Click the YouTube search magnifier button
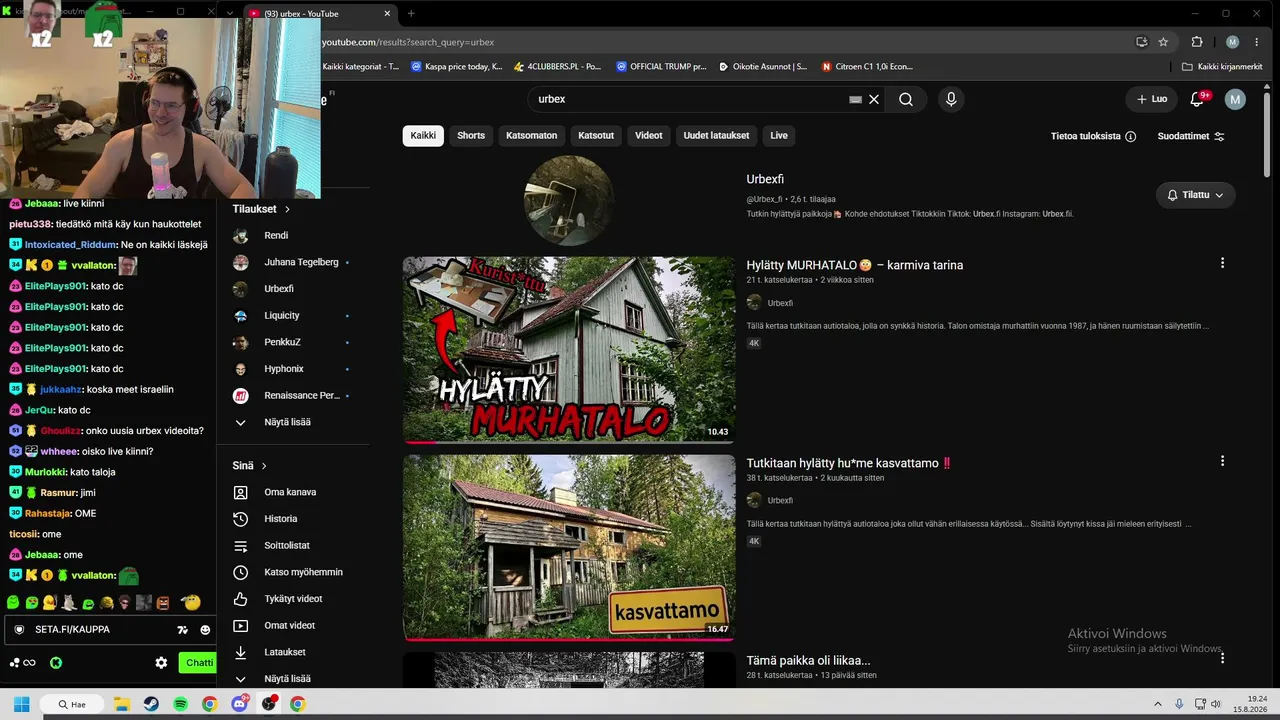The image size is (1280, 720). [906, 99]
